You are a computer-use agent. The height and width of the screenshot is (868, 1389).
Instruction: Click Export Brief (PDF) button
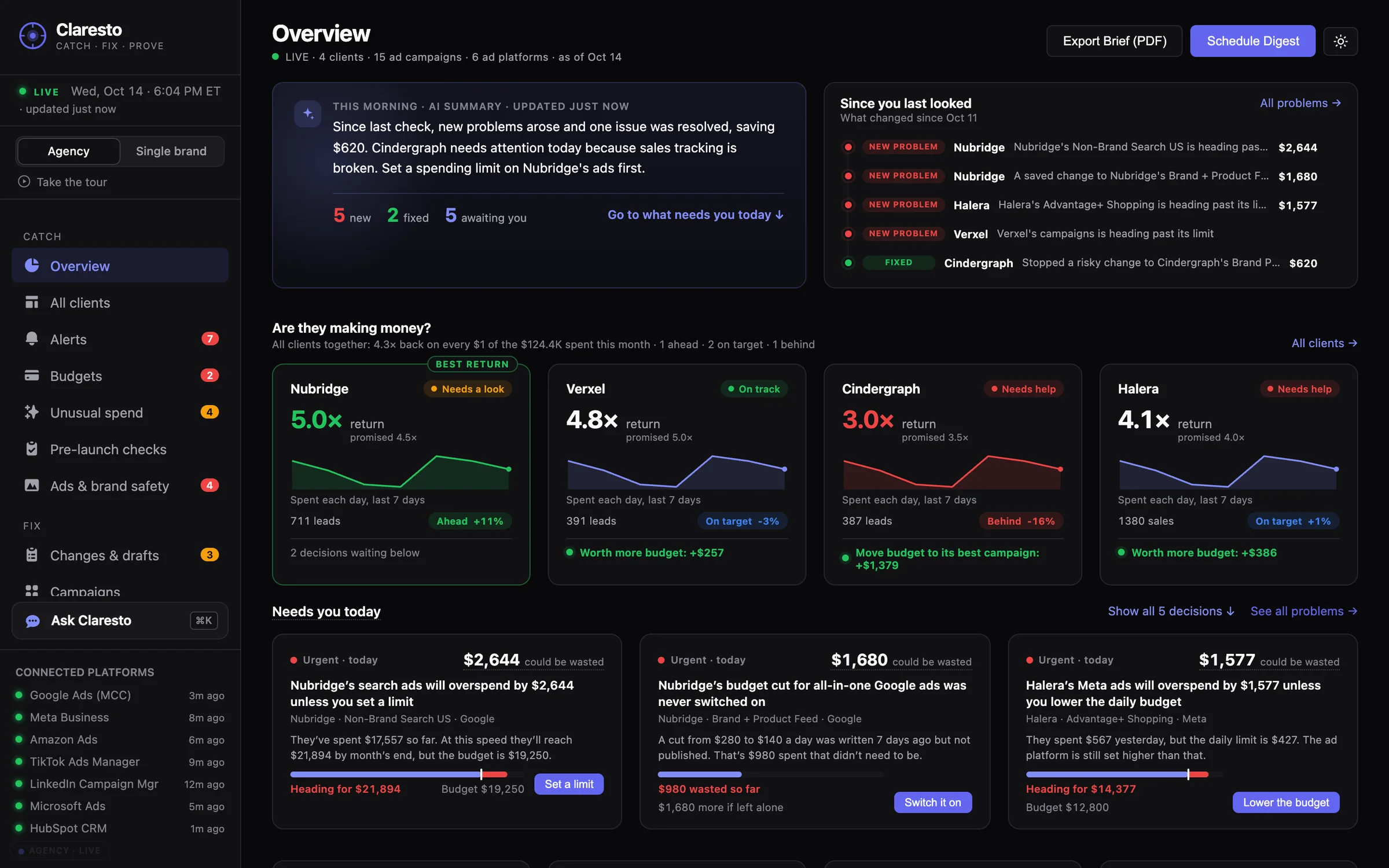(1114, 41)
